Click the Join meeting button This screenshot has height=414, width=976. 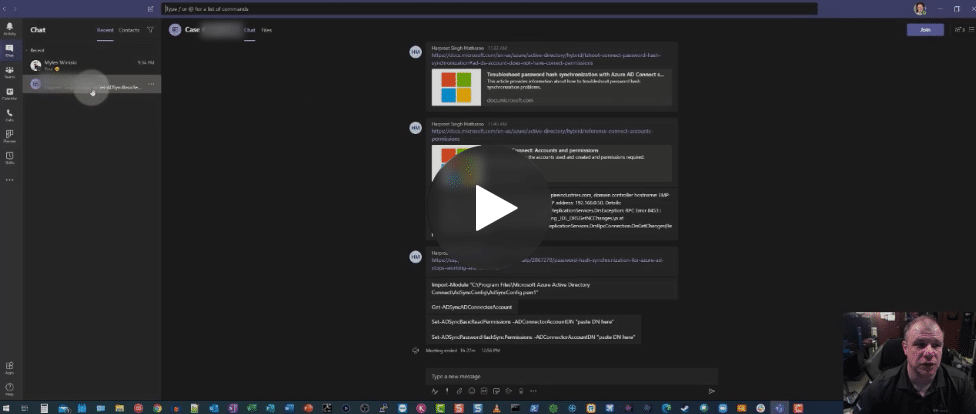924,30
